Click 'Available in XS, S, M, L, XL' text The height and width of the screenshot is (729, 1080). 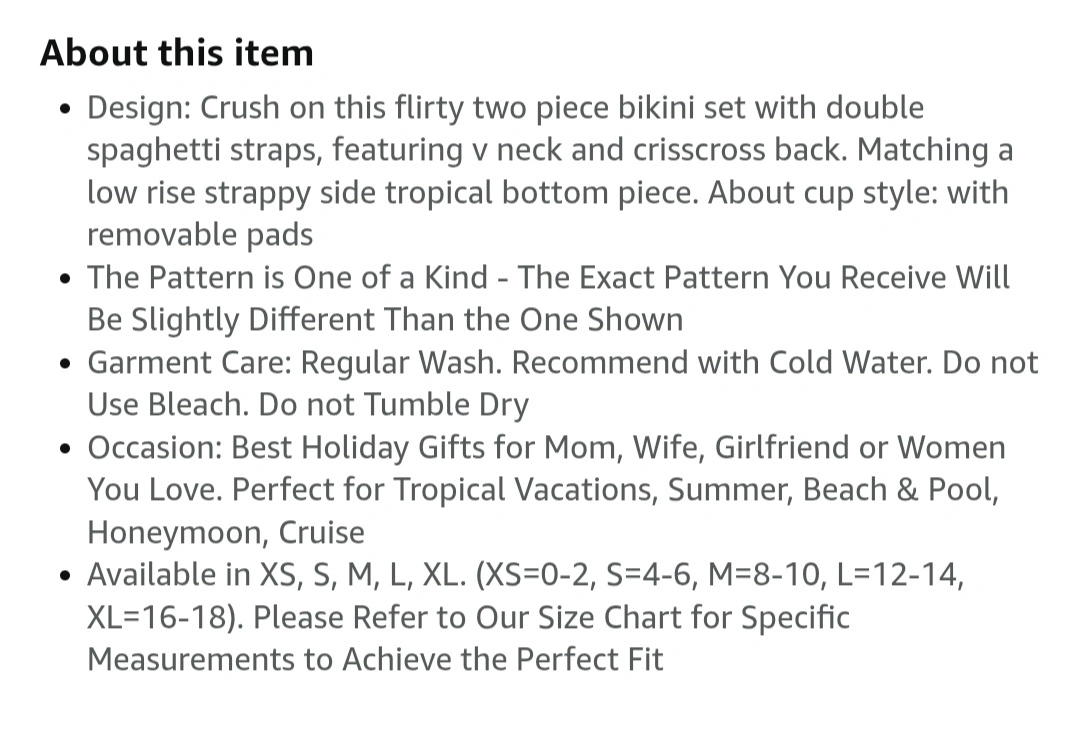(276, 575)
